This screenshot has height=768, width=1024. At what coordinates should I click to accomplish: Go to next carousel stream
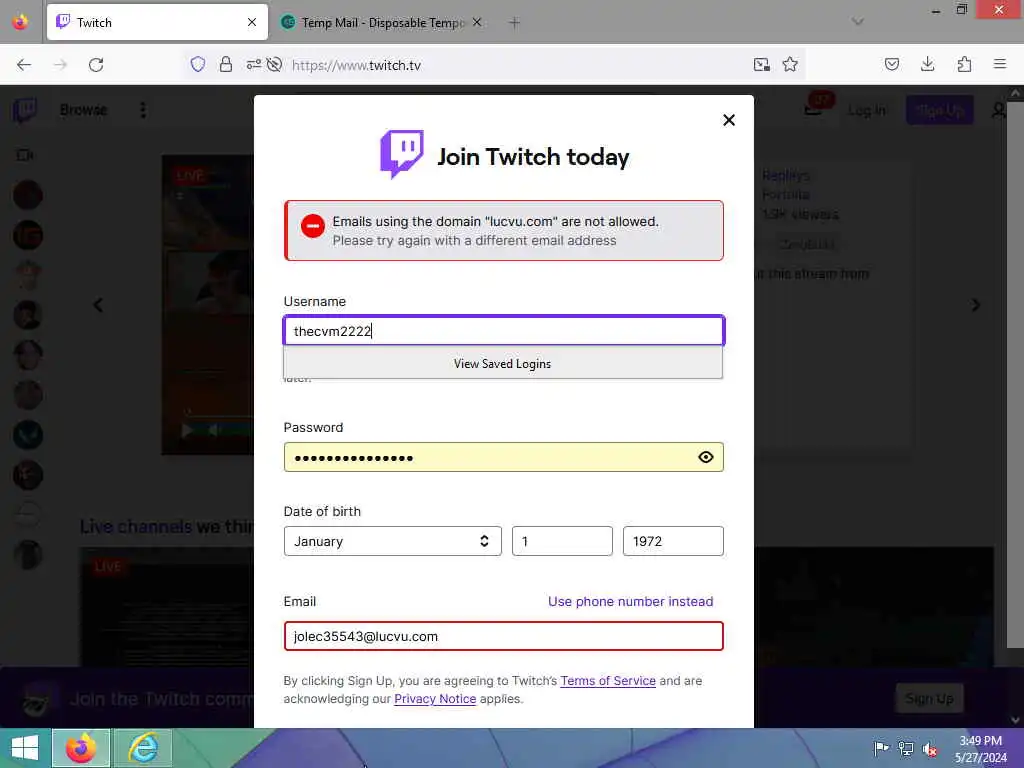pyautogui.click(x=976, y=305)
